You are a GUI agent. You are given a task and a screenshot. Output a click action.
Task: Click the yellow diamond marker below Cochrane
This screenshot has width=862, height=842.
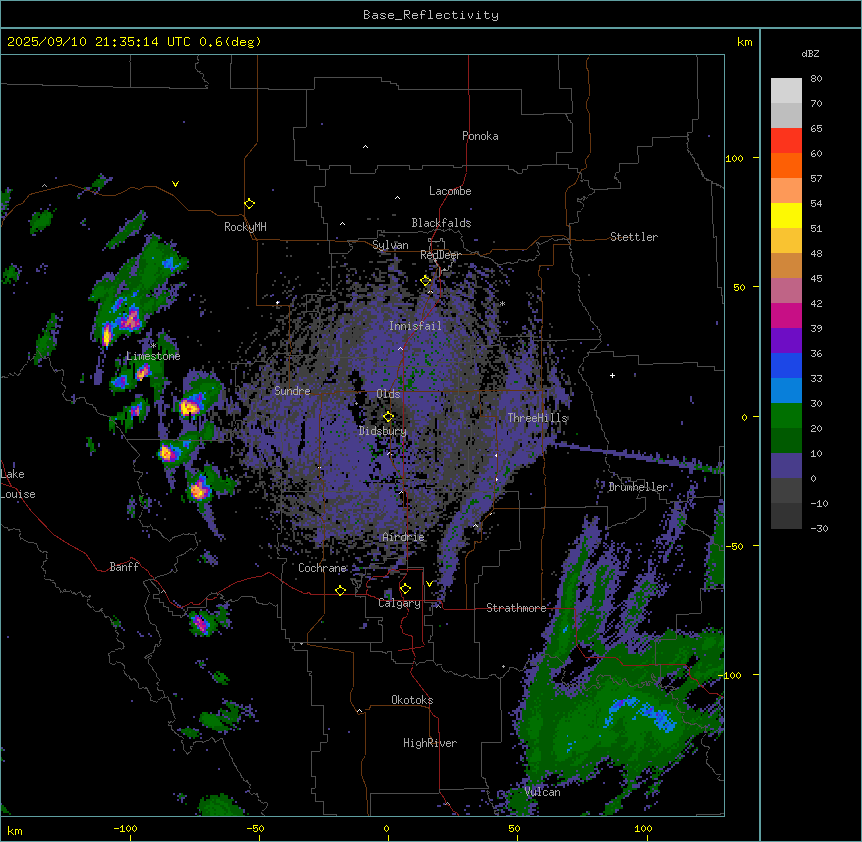click(340, 590)
